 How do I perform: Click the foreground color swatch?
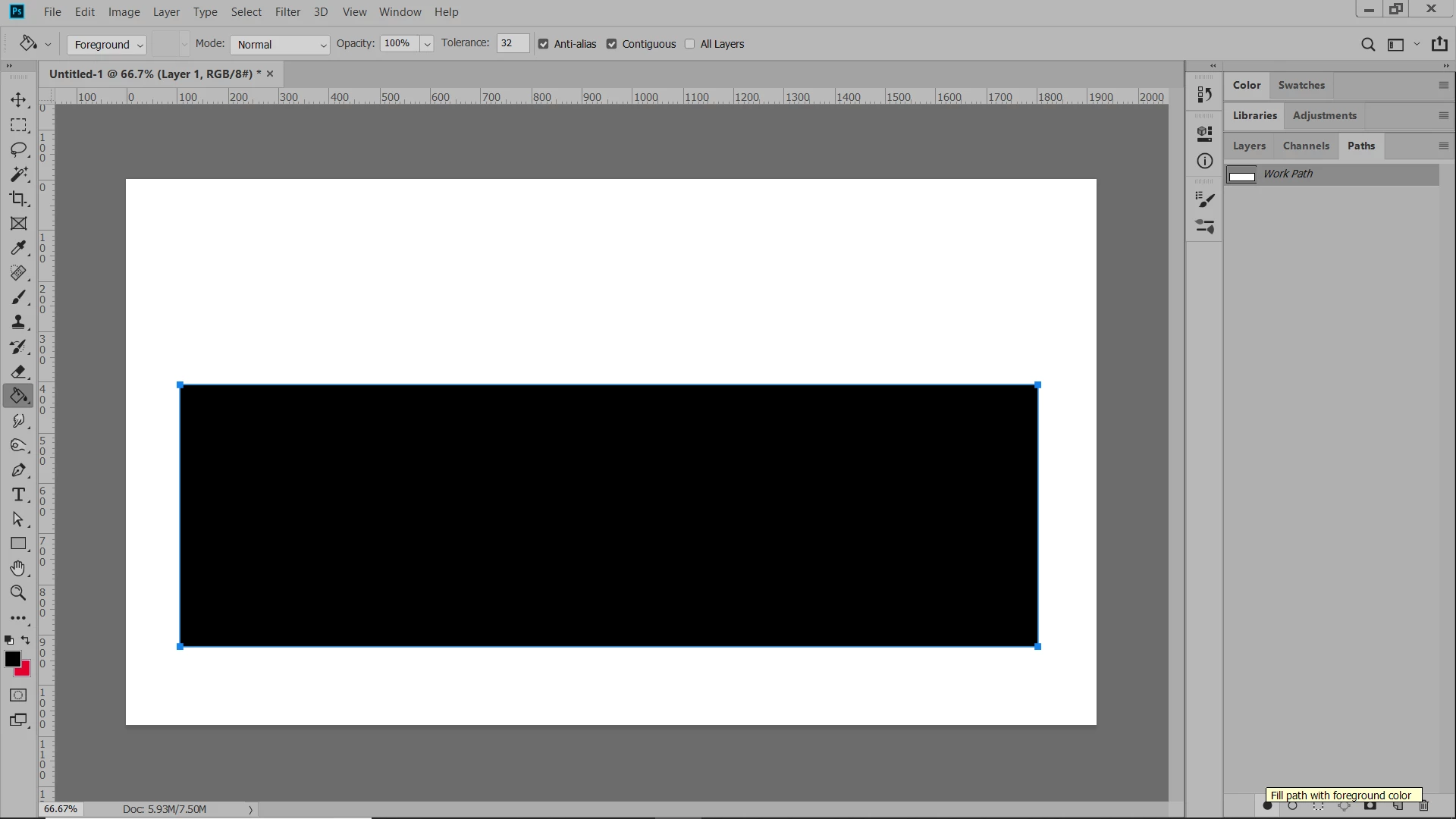(13, 659)
